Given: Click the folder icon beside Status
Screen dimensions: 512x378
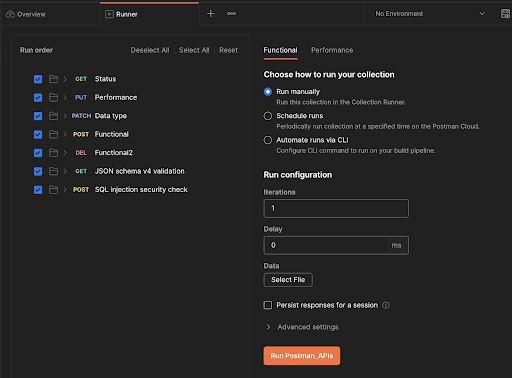Looking at the screenshot, I should [53, 79].
